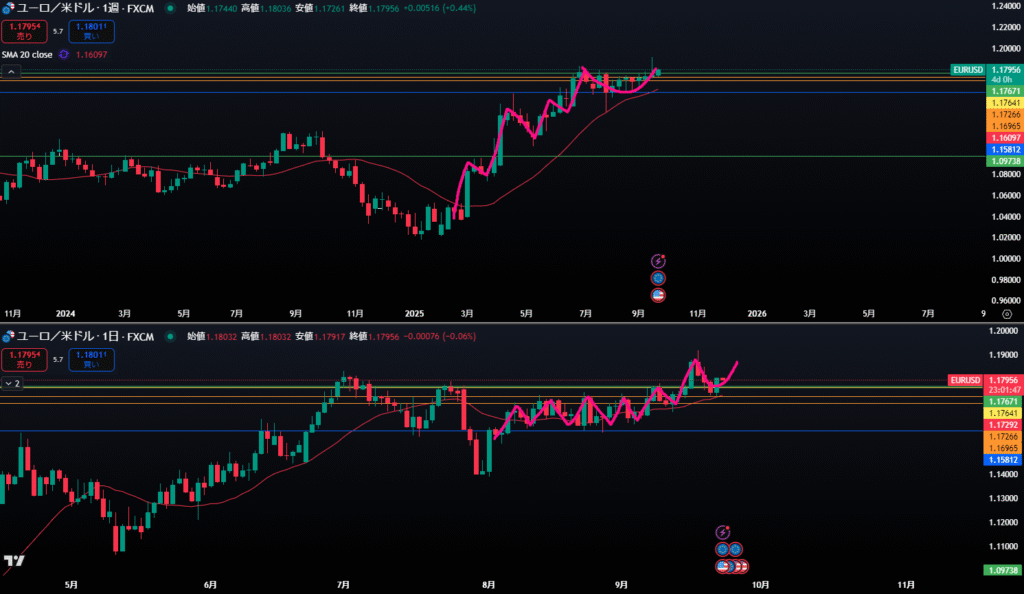Expand the daily chart's 2 hidden indicators
The width and height of the screenshot is (1024, 594).
point(11,383)
